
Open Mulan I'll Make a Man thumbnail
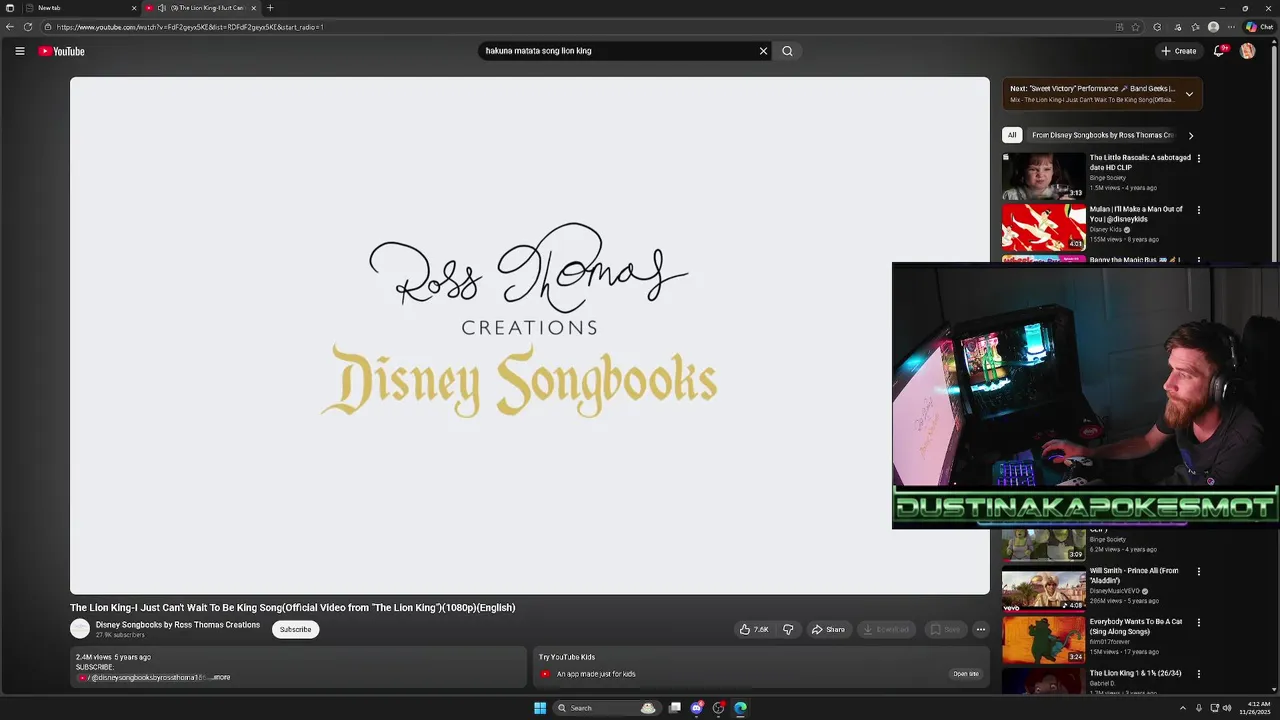click(1043, 228)
